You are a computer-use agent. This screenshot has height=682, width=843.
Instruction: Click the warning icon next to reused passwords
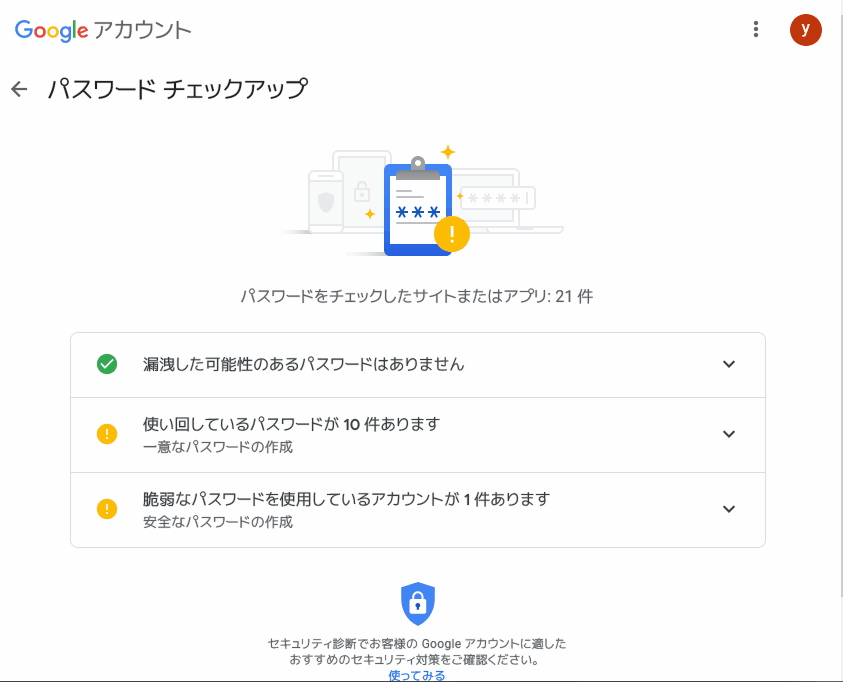[x=107, y=434]
